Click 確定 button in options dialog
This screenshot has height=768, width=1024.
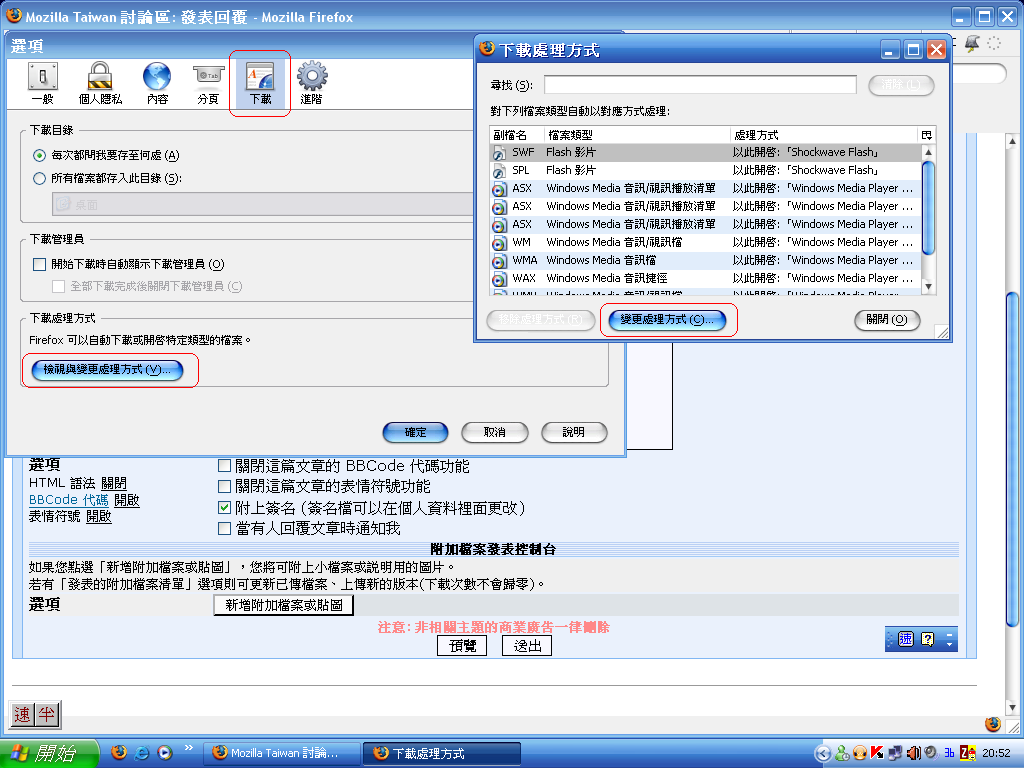pos(415,432)
